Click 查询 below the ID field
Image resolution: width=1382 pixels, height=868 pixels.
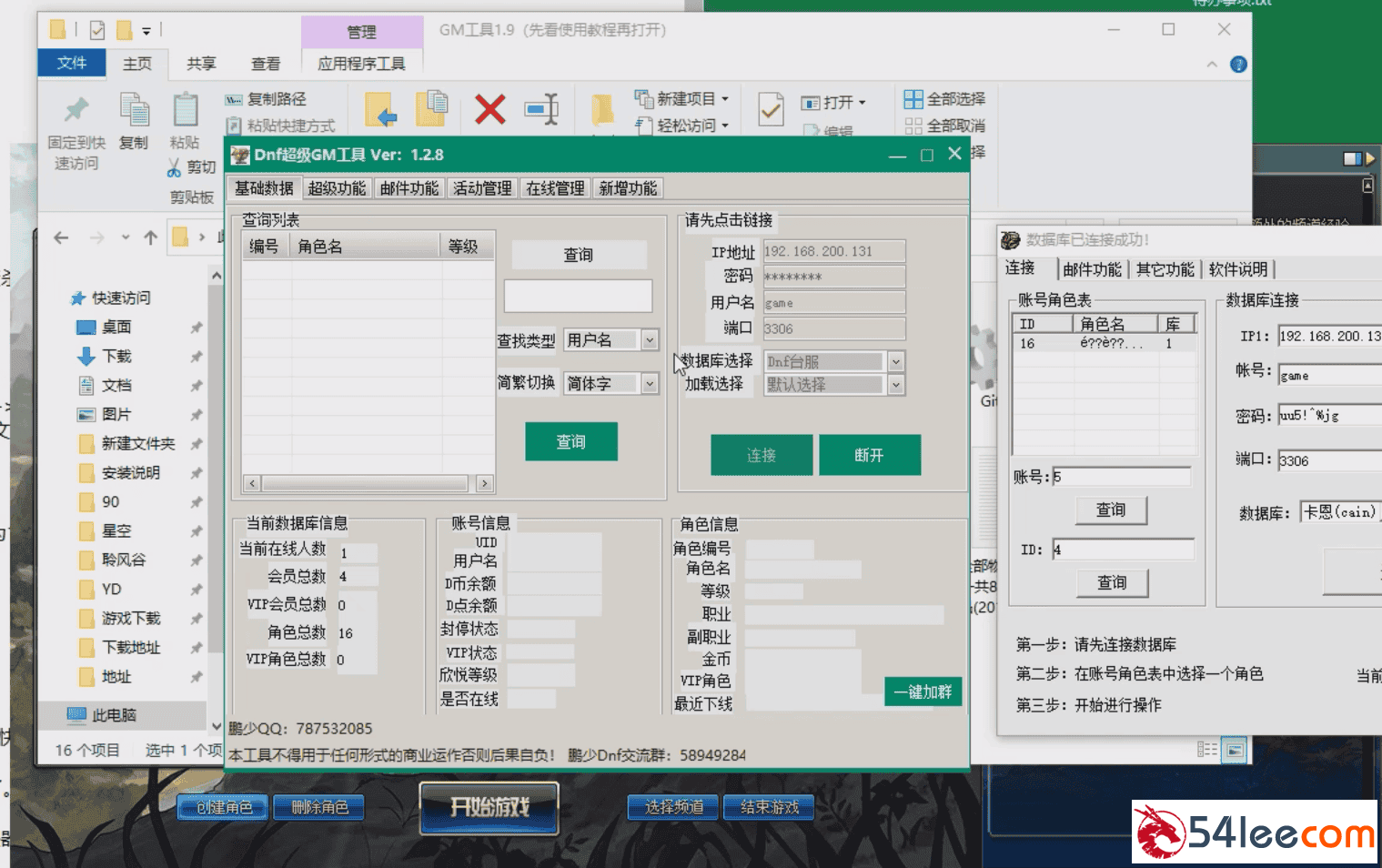tap(1112, 582)
